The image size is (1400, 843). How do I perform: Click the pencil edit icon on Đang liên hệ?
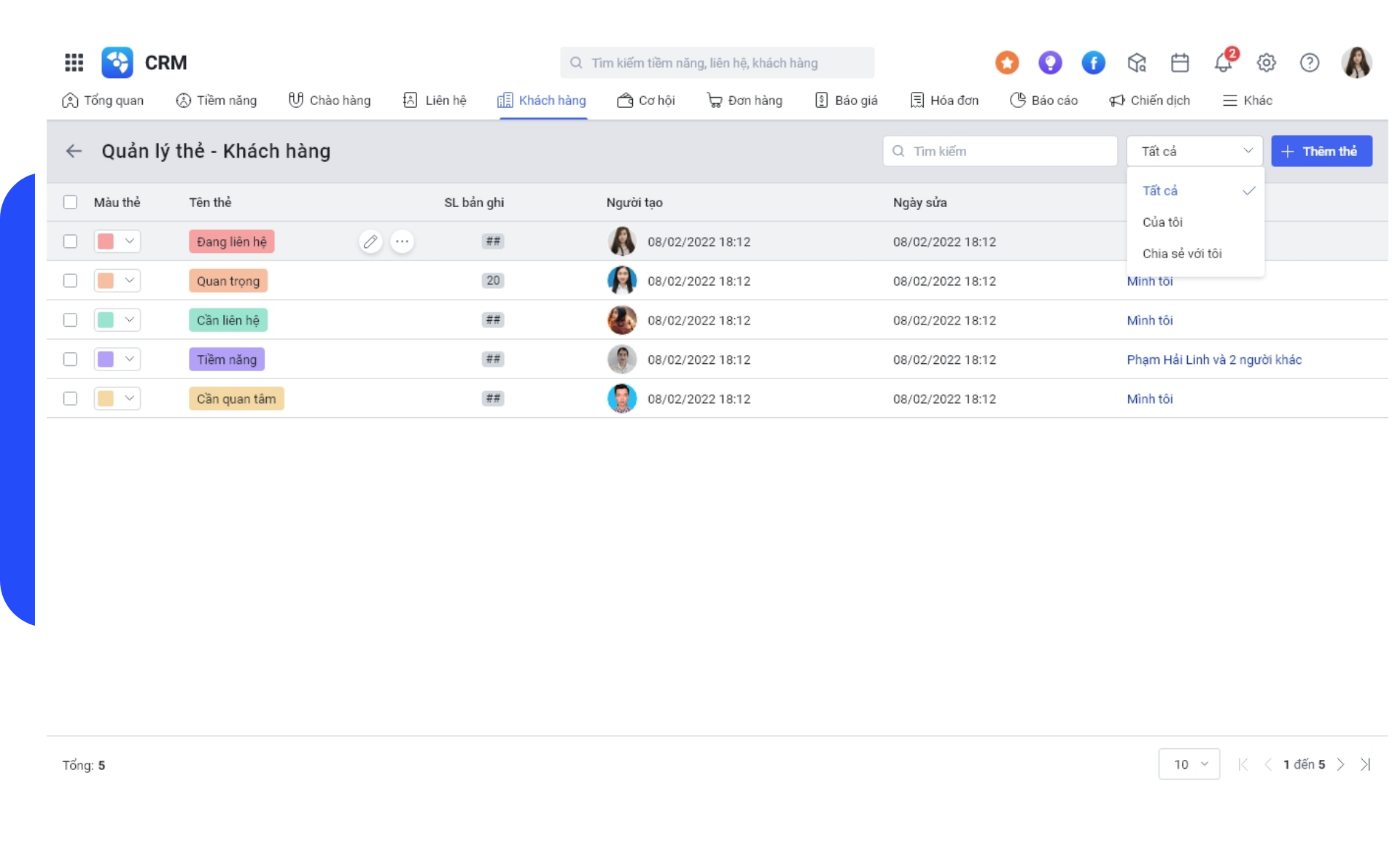point(370,241)
